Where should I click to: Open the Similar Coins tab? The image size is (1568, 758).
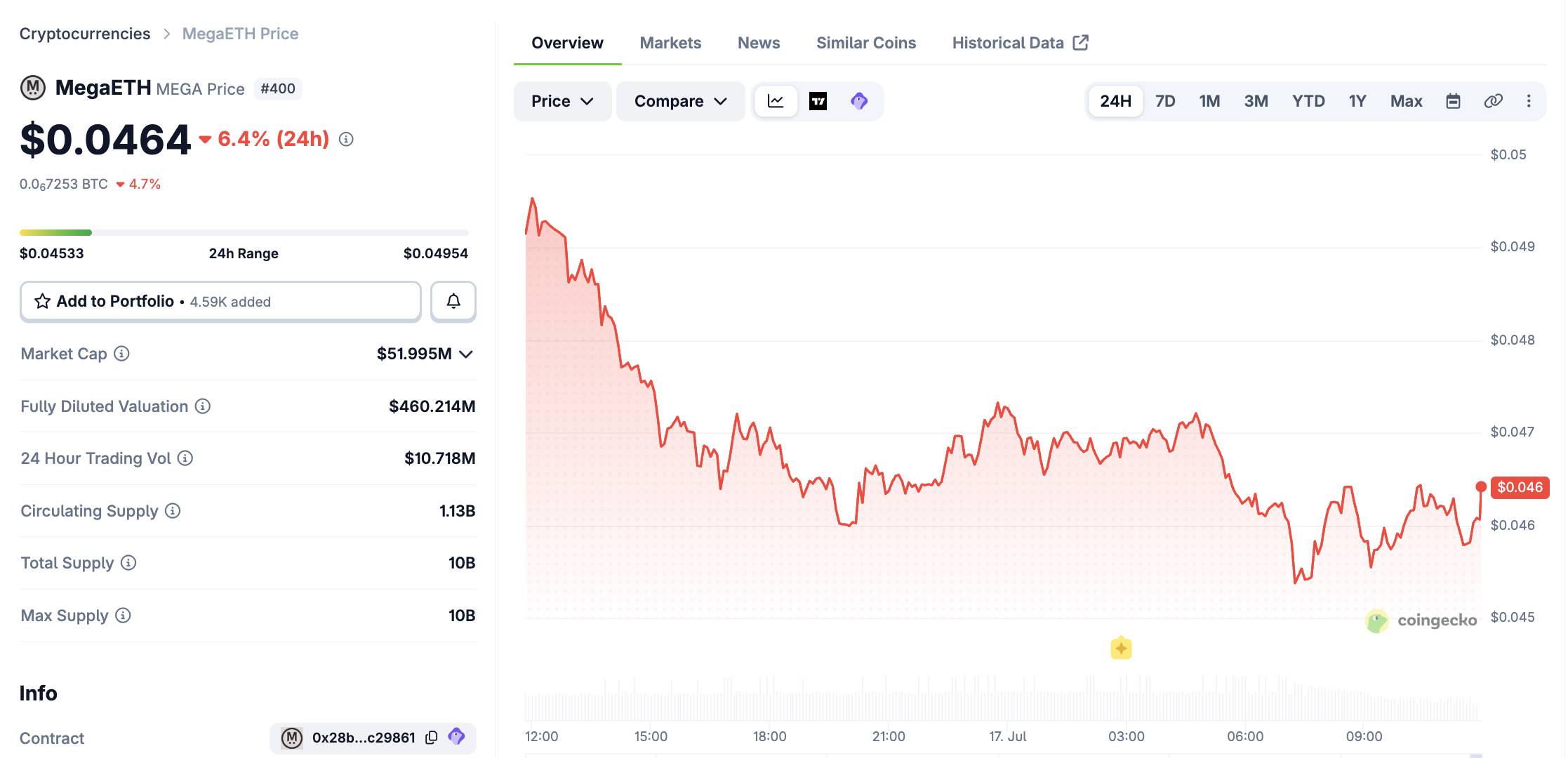(866, 43)
